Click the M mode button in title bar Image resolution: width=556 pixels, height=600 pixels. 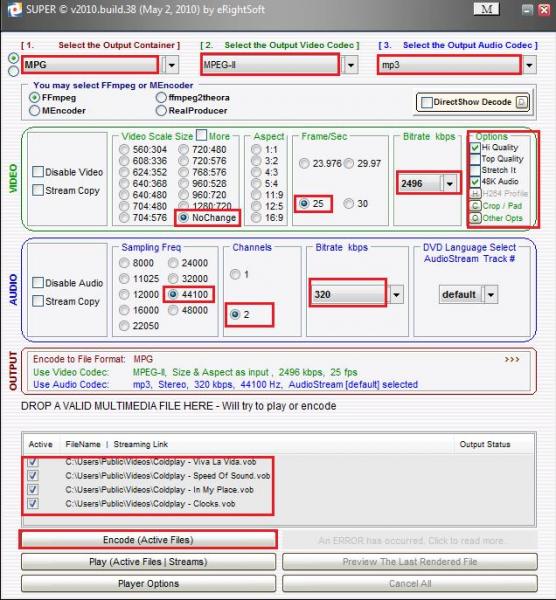486,9
